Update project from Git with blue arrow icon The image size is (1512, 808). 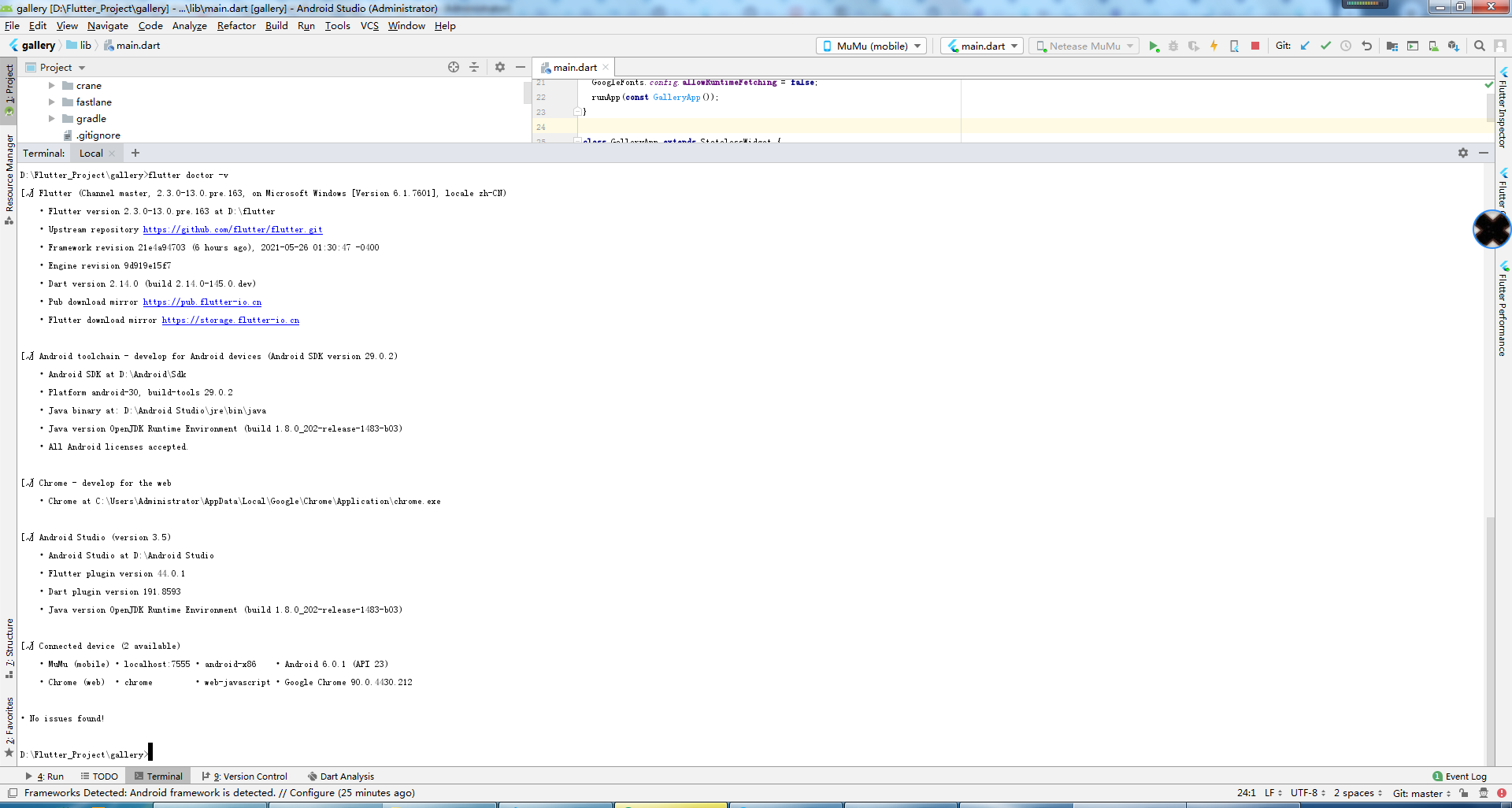point(1305,46)
